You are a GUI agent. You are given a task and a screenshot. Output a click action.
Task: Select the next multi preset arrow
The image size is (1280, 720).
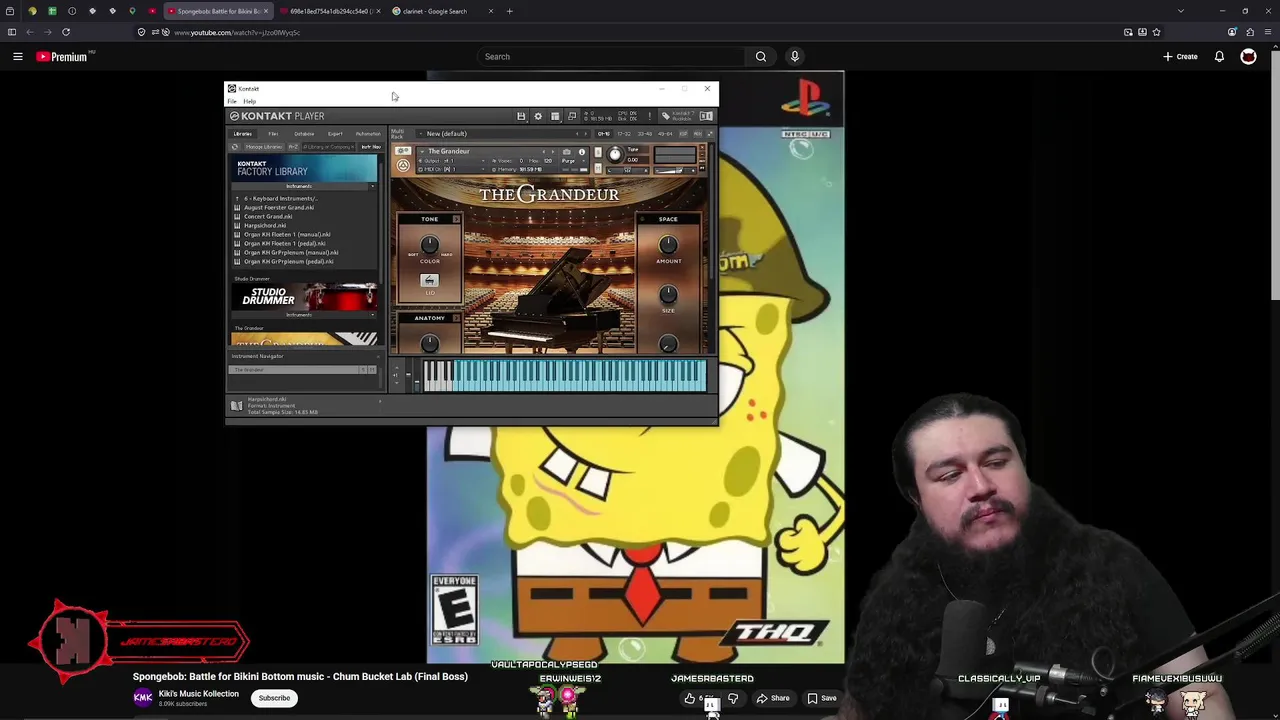click(x=585, y=134)
